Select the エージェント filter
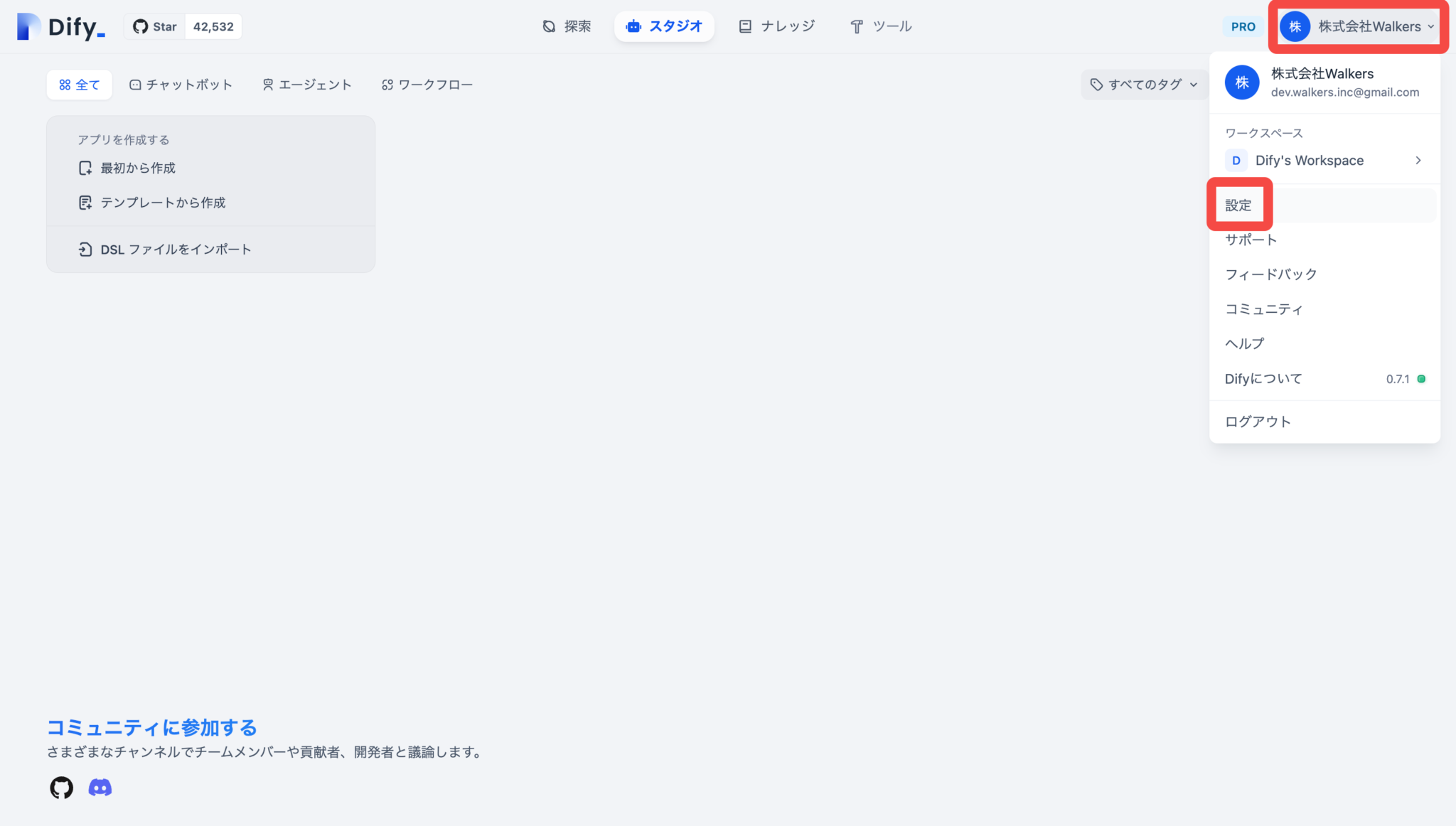This screenshot has width=1456, height=826. [x=307, y=84]
